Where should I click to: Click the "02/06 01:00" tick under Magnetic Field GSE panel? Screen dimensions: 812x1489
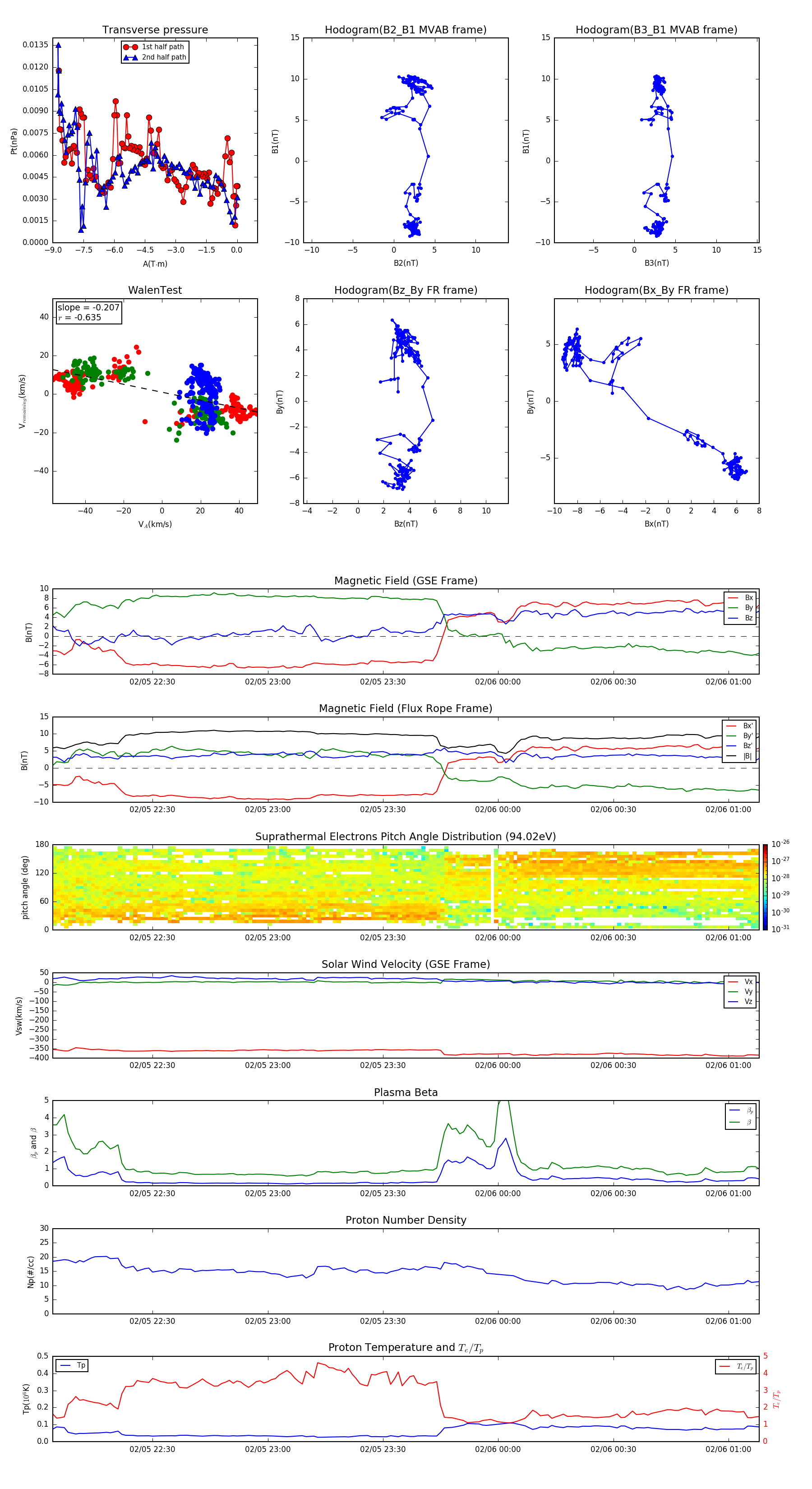point(728,682)
